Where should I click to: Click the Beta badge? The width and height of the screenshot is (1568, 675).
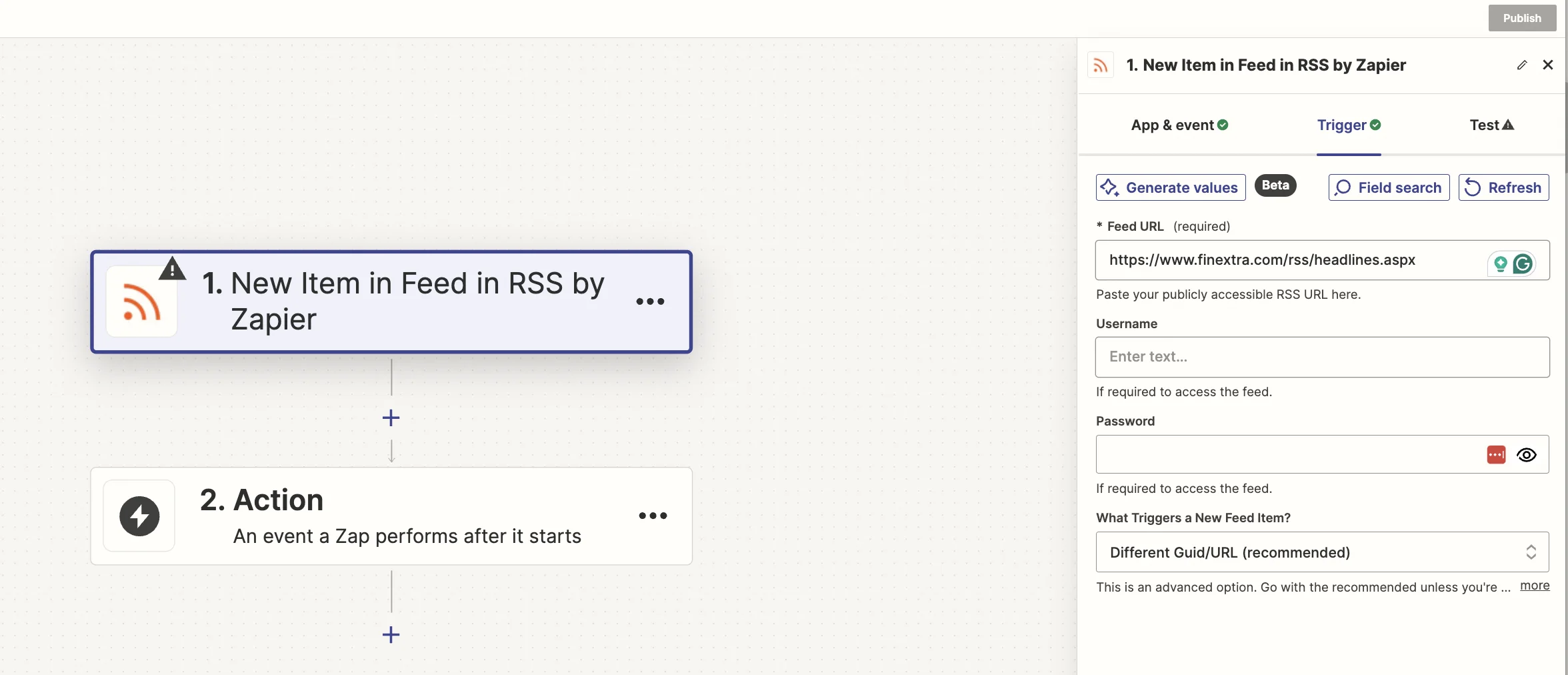(1275, 185)
